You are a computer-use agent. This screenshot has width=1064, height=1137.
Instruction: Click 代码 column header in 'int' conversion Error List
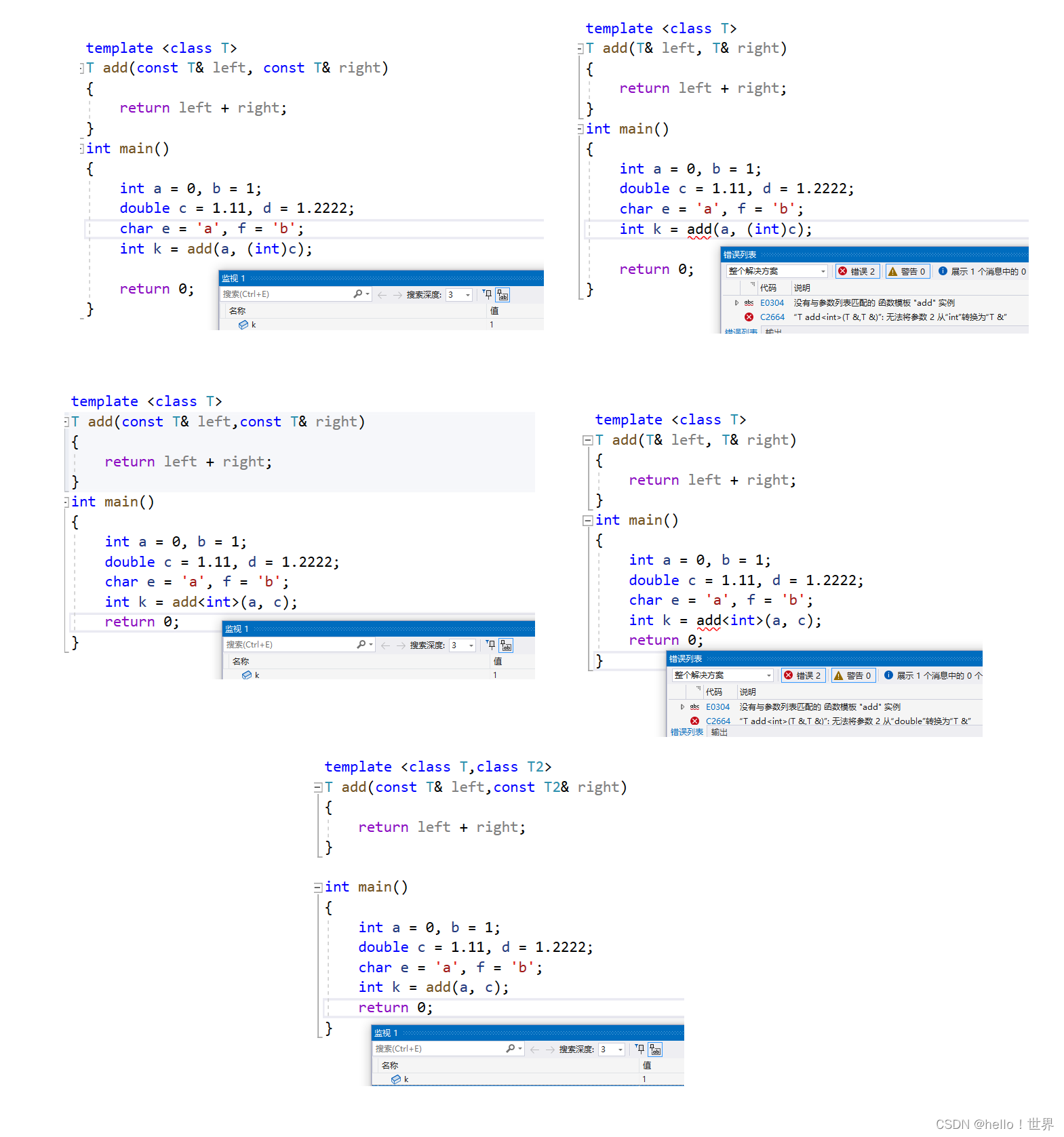(x=768, y=288)
